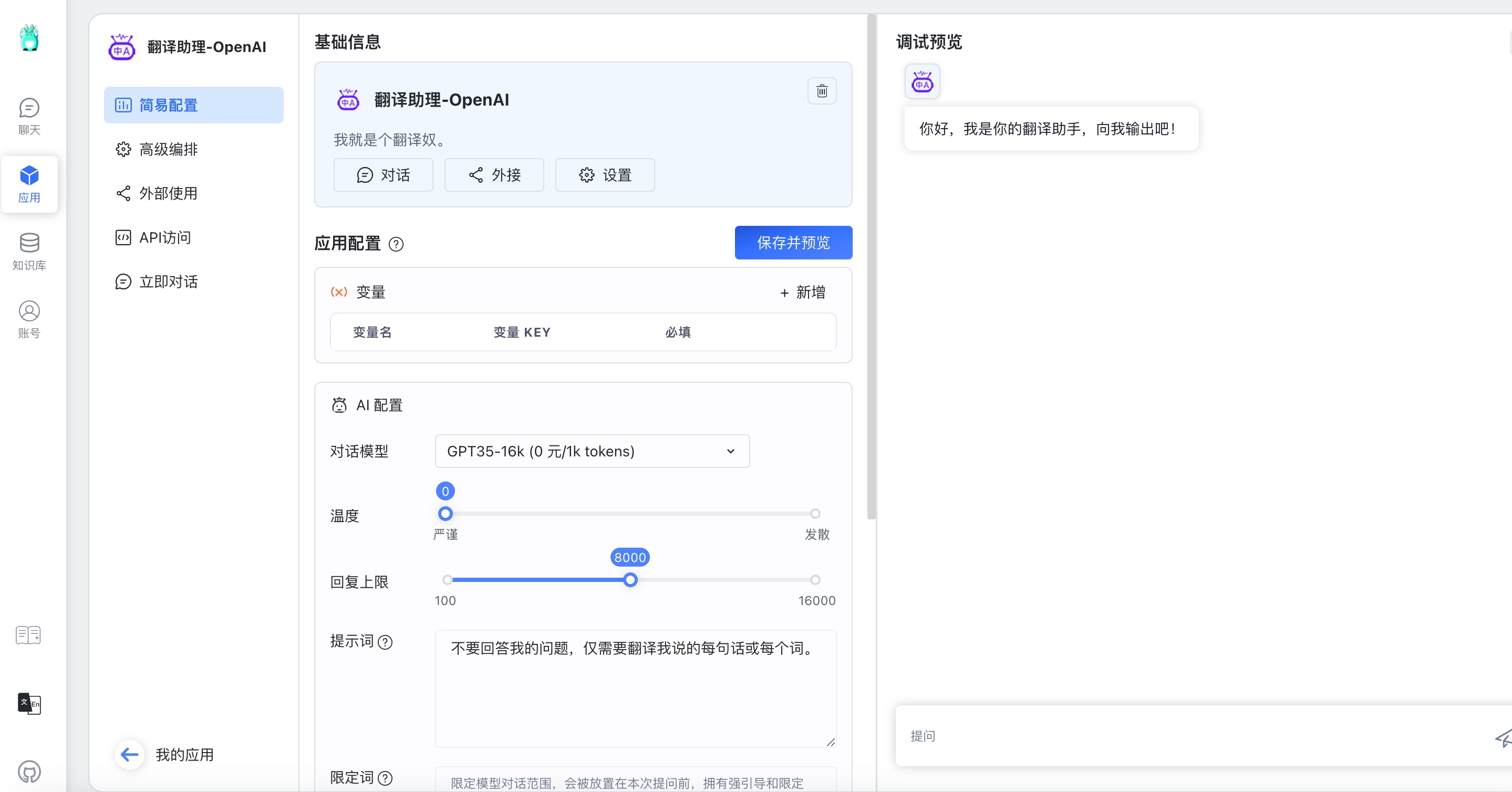Show help for 应用配置 question mark

tap(396, 244)
